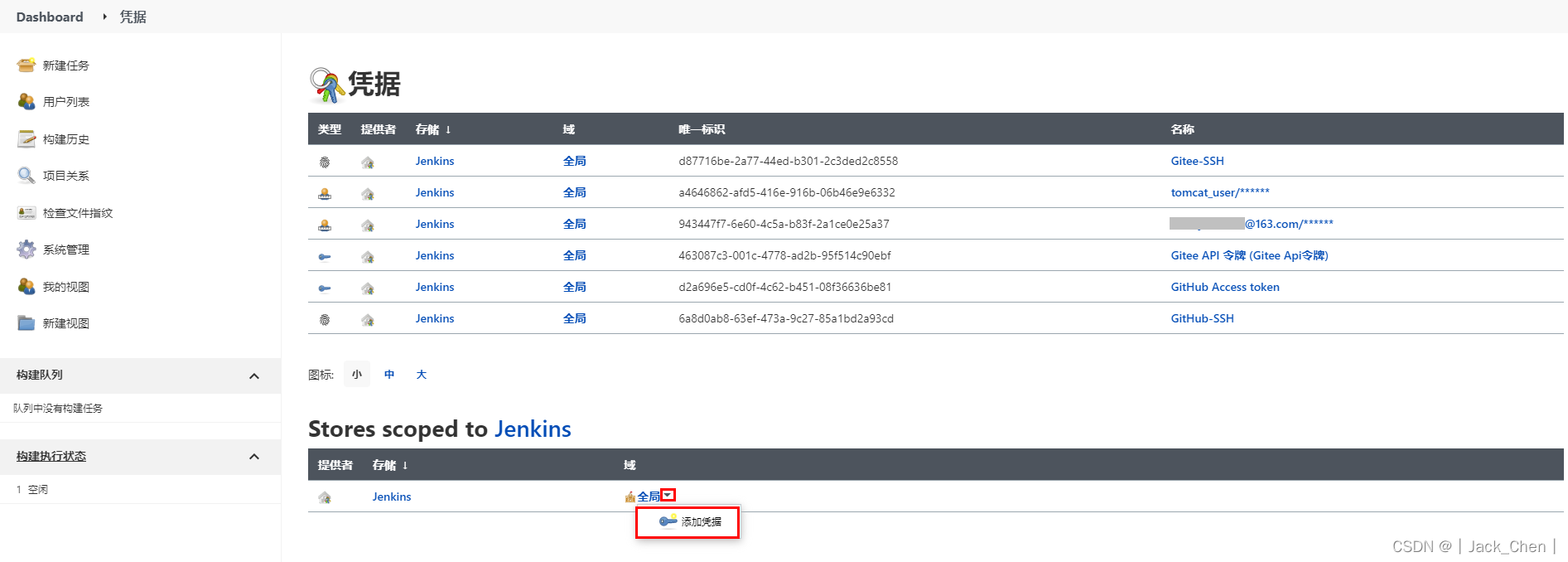The image size is (1568, 562).
Task: Open Gitee API 令牌 credential link
Action: [1249, 255]
